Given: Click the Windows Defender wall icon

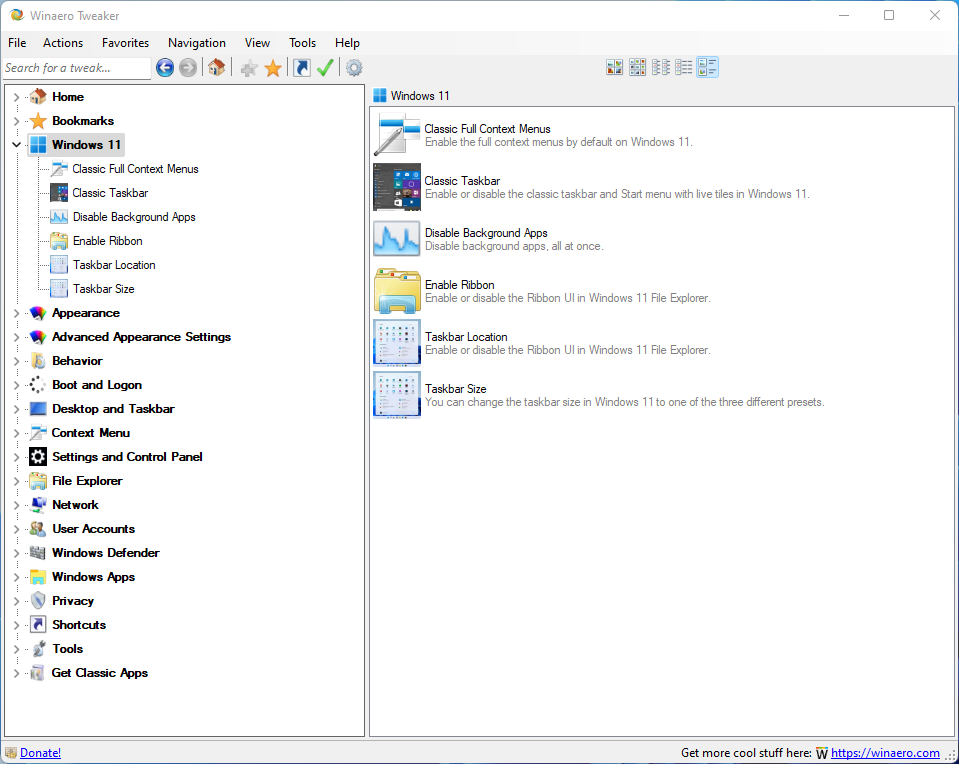Looking at the screenshot, I should click(38, 553).
